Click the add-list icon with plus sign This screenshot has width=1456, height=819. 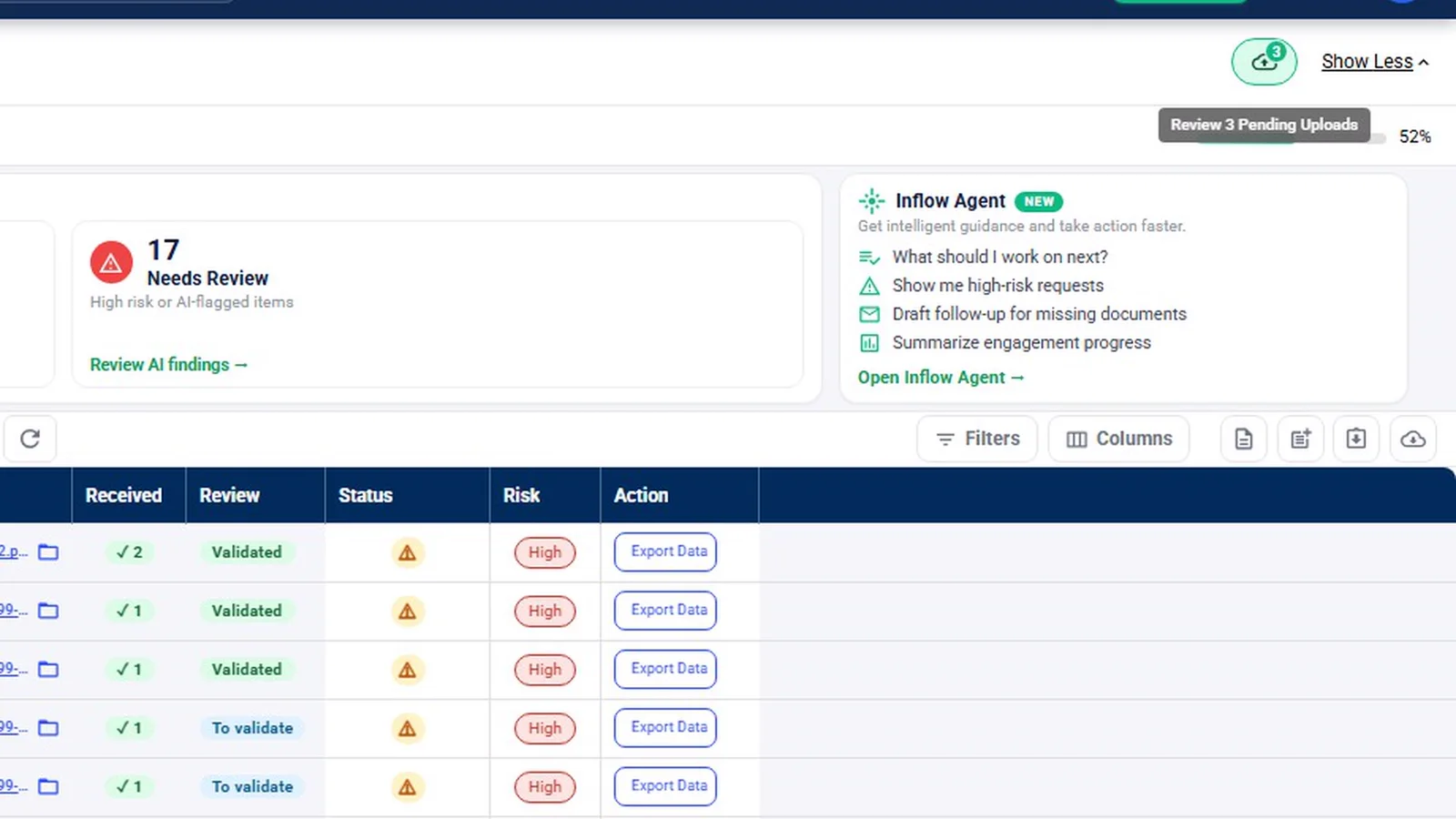pos(1300,440)
